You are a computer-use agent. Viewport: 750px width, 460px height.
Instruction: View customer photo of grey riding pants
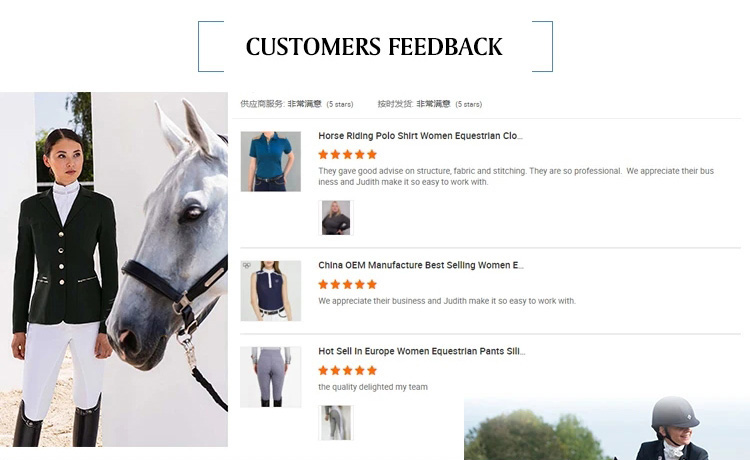(x=336, y=423)
